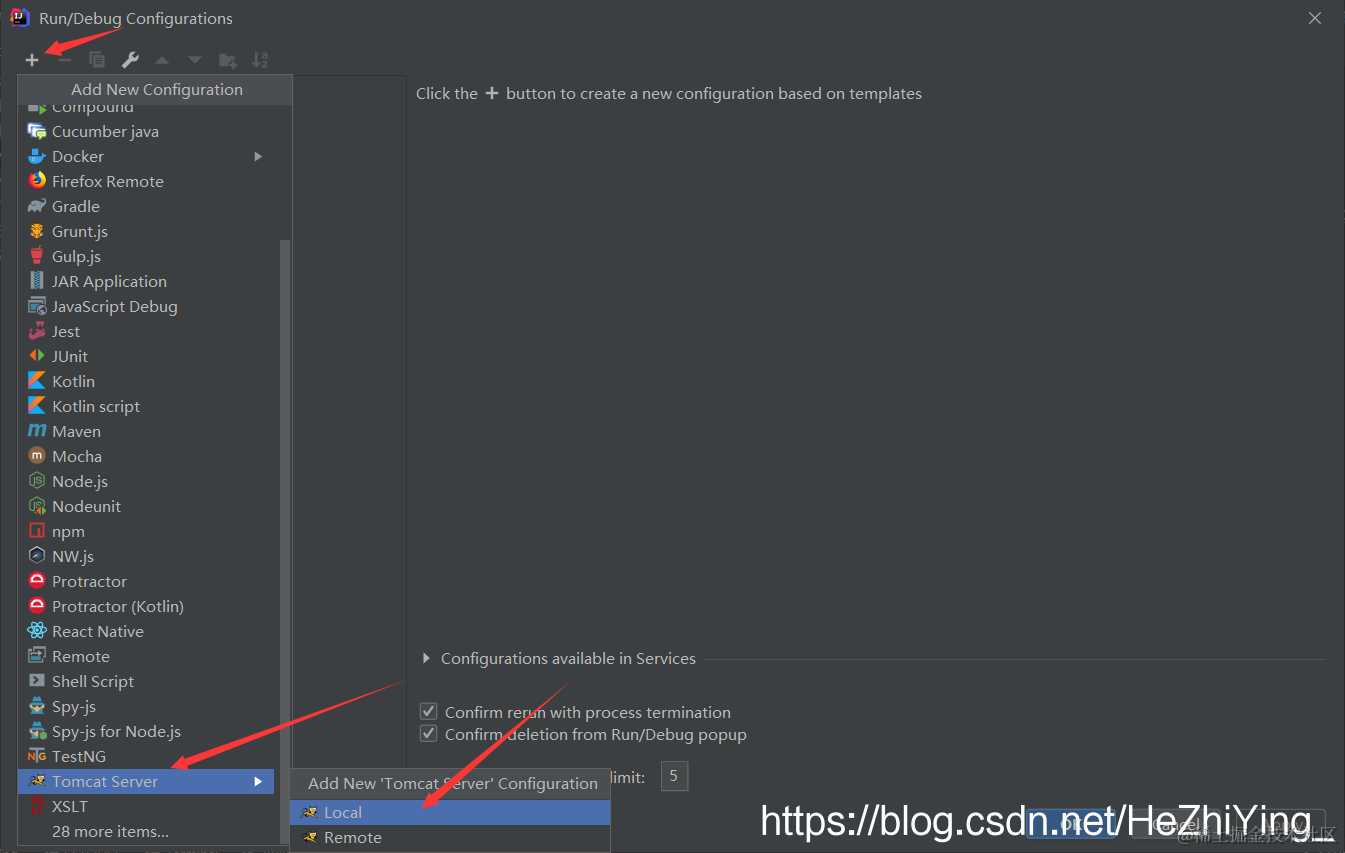Select Protractor (Kotlin) configuration type
Viewport: 1345px width, 853px height.
click(x=146, y=606)
